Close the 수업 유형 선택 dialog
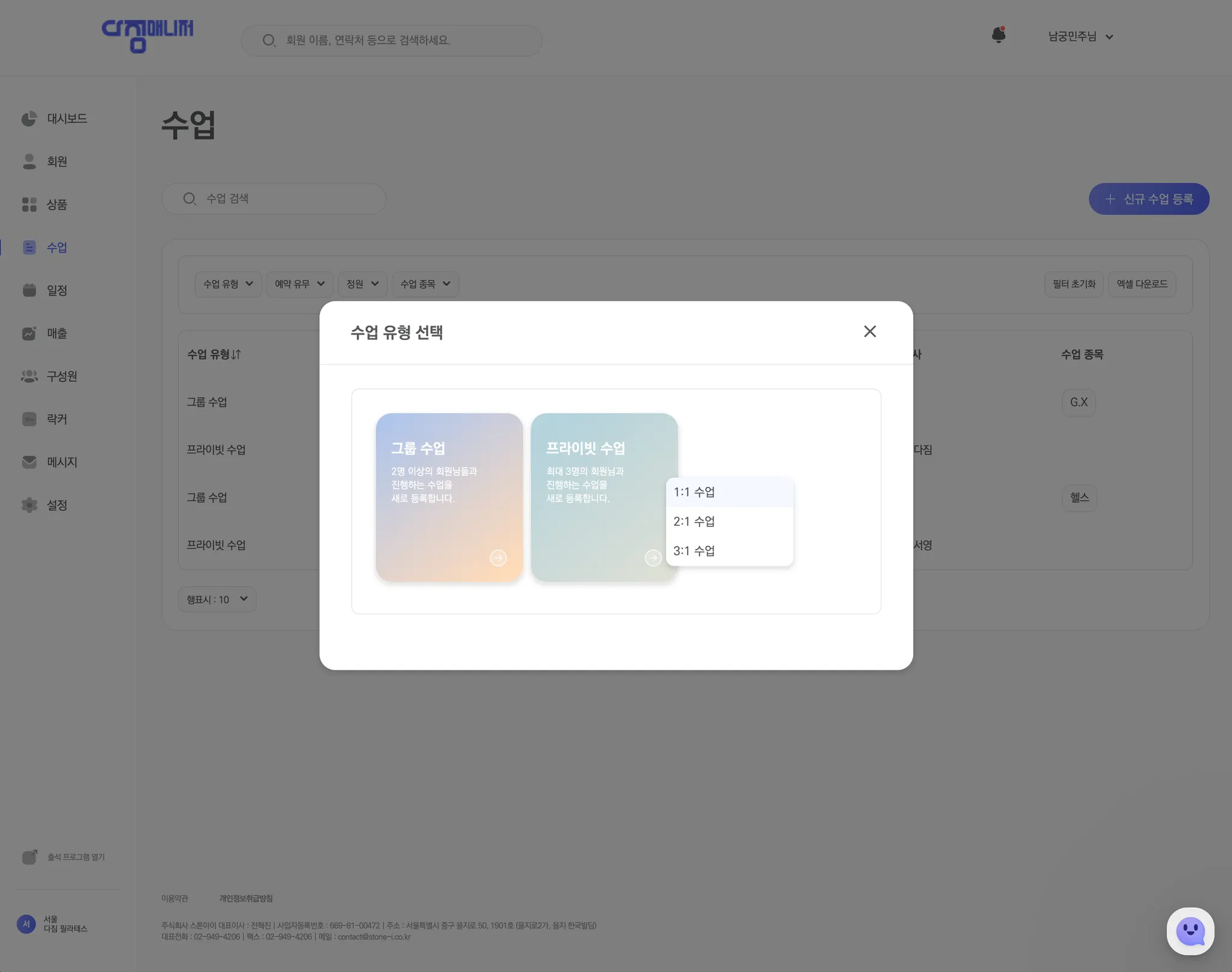 [870, 332]
